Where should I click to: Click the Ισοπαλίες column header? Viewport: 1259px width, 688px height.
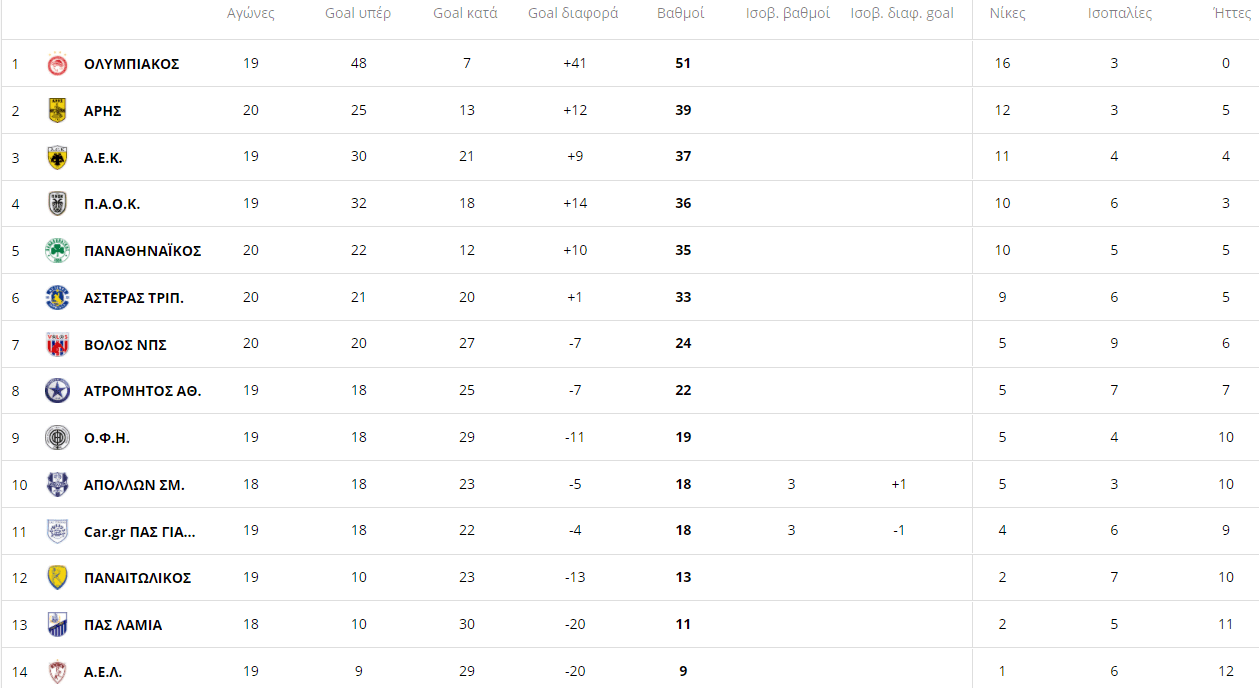click(1120, 14)
